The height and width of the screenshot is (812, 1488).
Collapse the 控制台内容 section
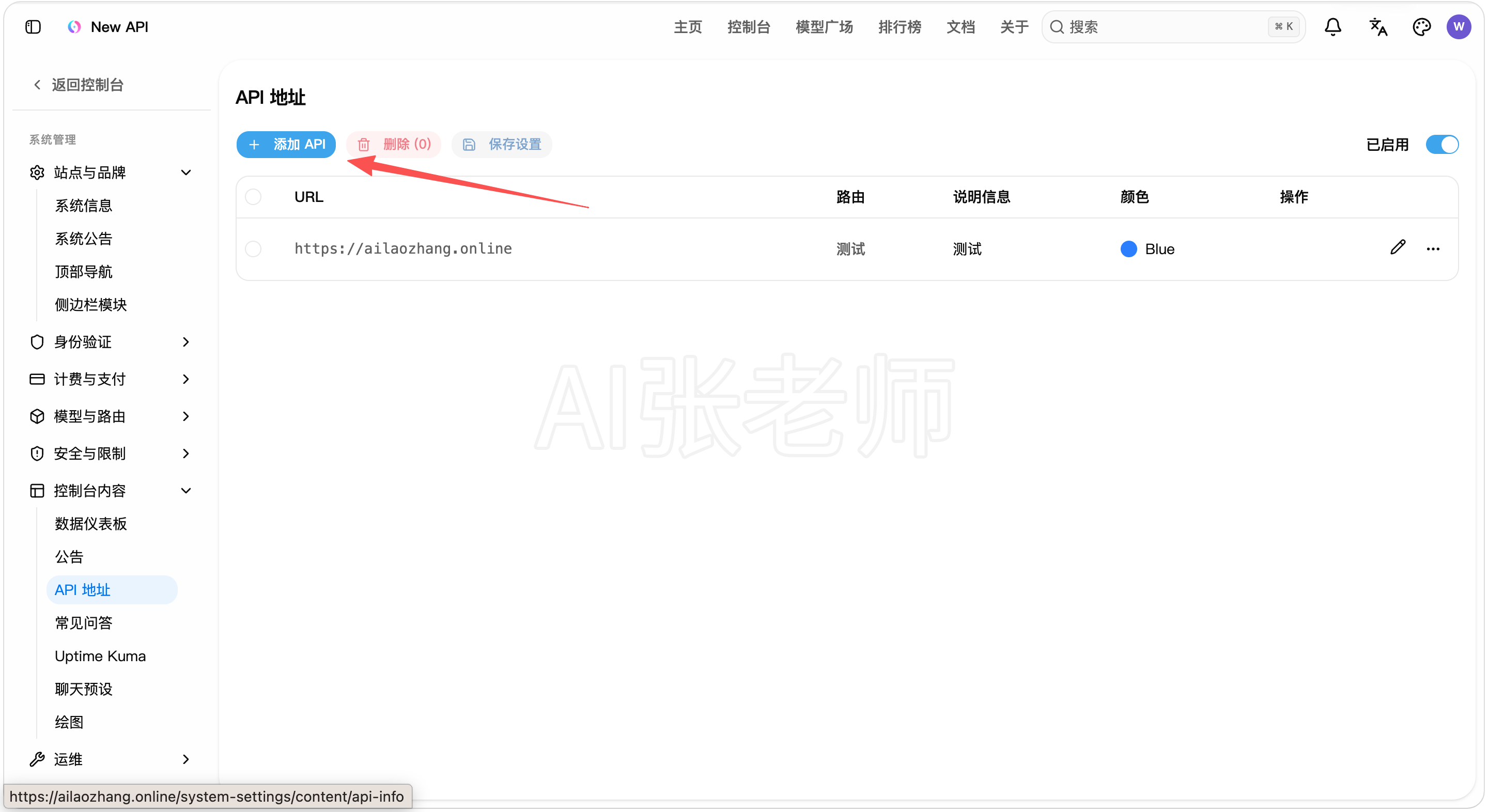[x=186, y=490]
